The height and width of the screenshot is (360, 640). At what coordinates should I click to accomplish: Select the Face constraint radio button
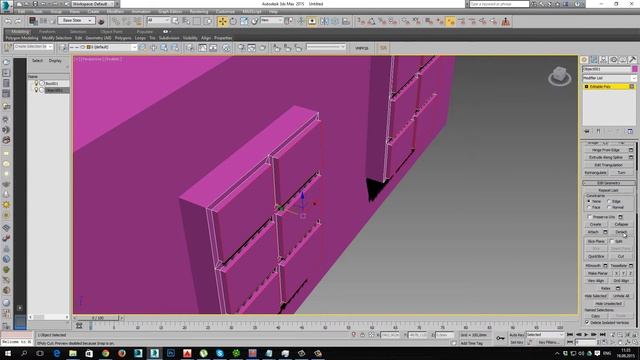click(589, 207)
